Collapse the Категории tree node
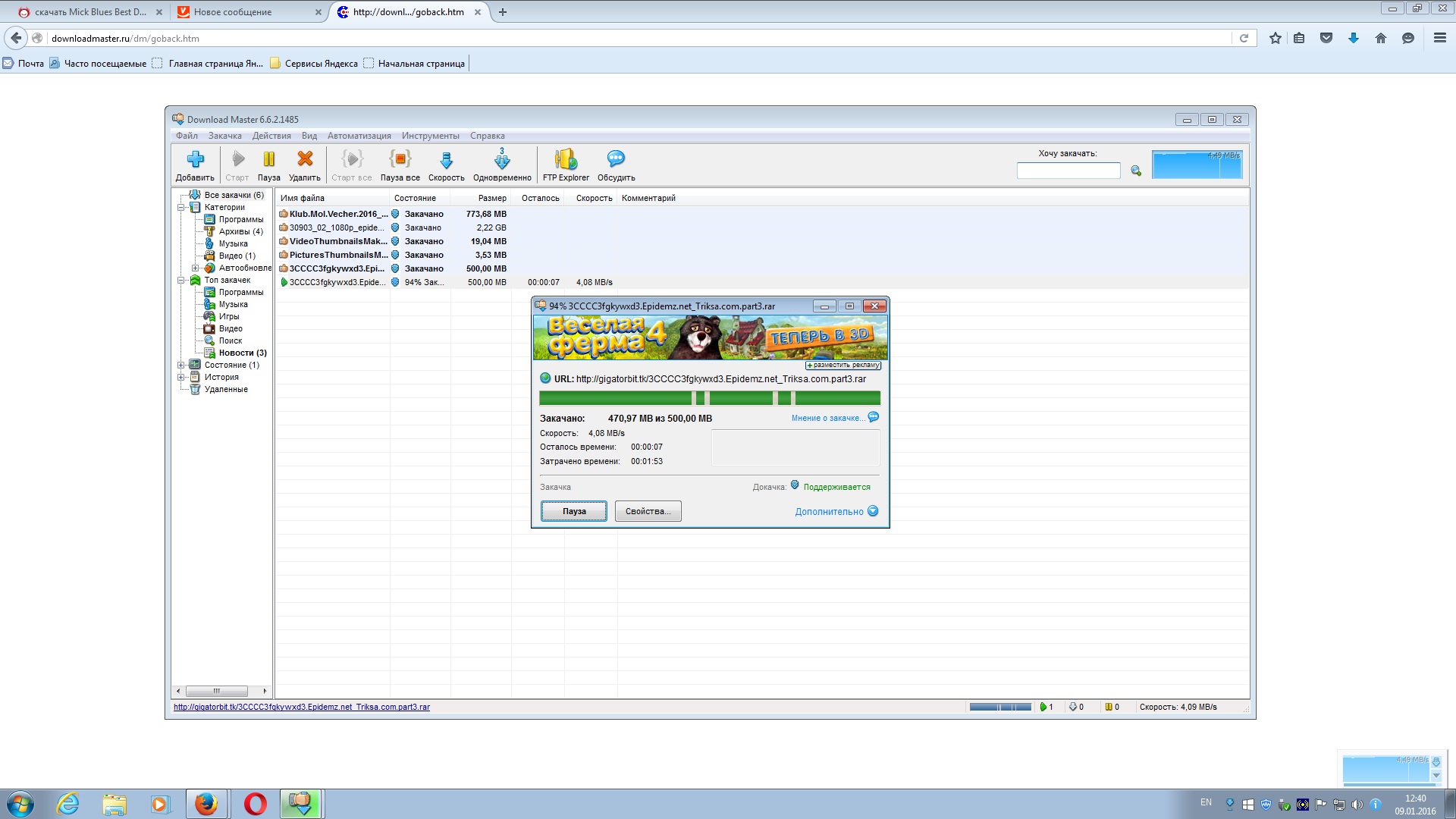 coord(181,207)
